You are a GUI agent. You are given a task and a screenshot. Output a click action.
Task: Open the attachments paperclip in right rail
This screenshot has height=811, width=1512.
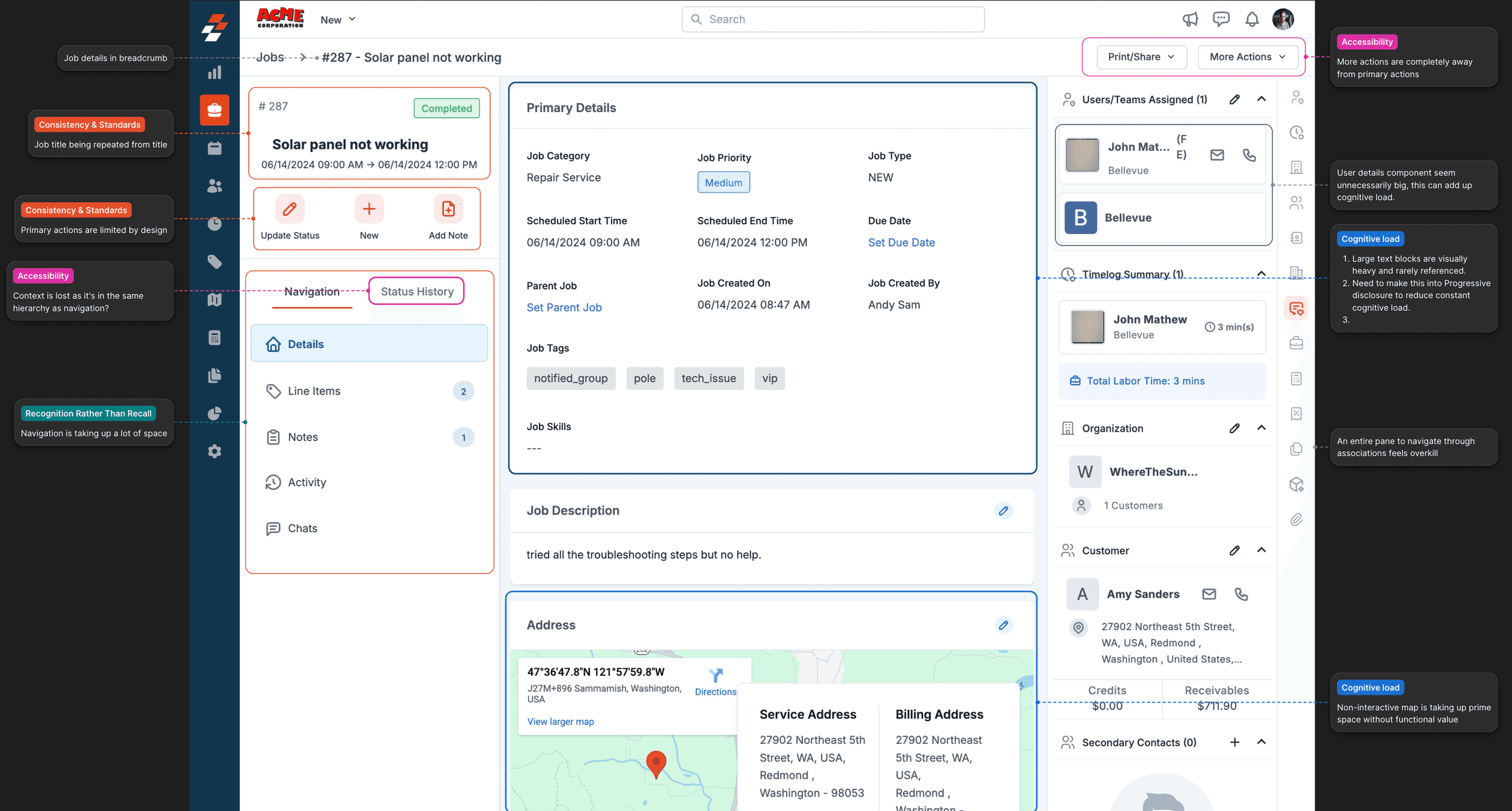(x=1297, y=520)
